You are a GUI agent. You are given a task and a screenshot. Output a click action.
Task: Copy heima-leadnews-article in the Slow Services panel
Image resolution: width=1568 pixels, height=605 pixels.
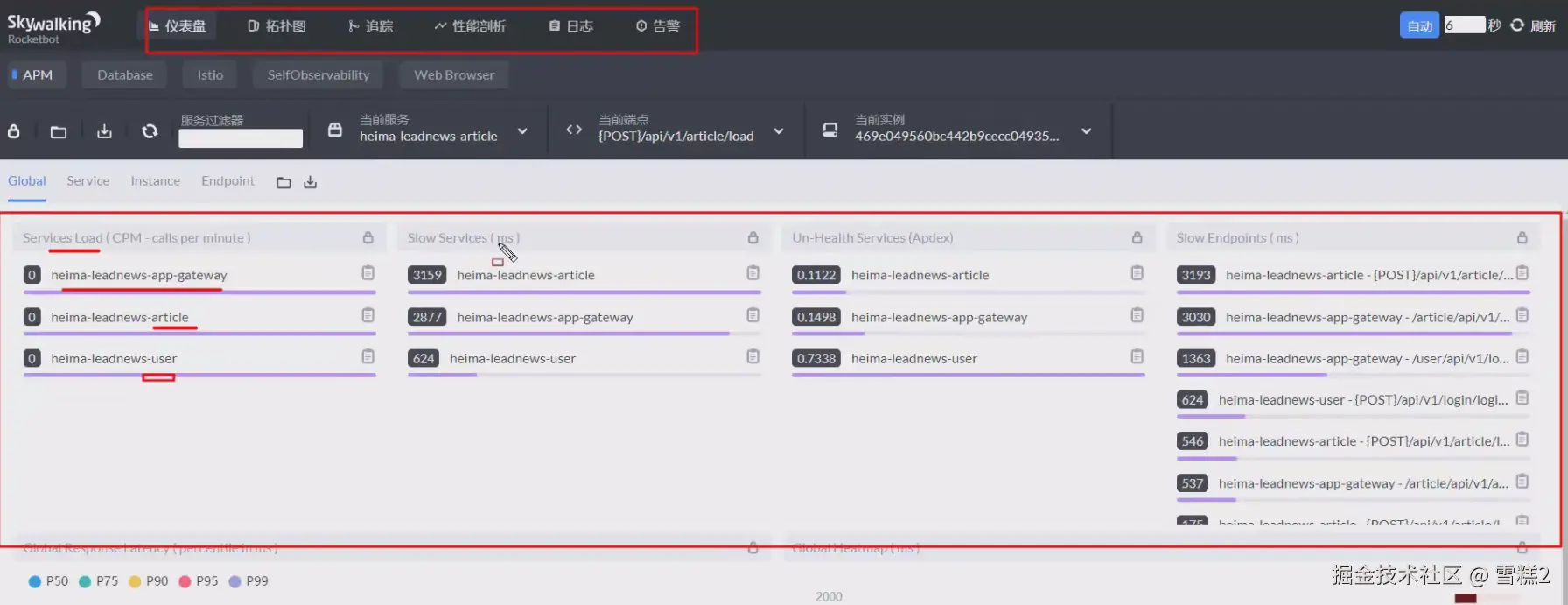point(753,273)
